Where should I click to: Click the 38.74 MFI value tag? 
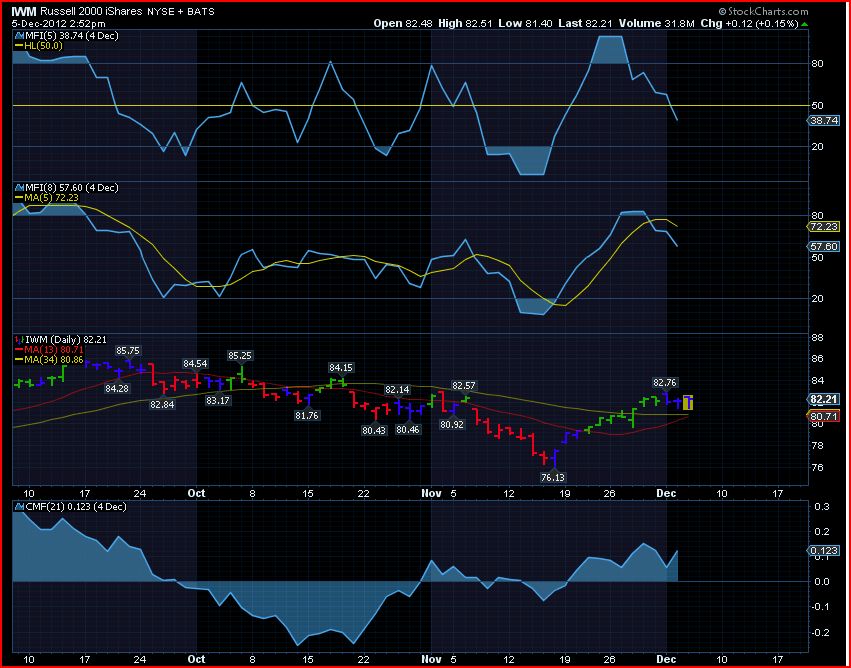[823, 120]
